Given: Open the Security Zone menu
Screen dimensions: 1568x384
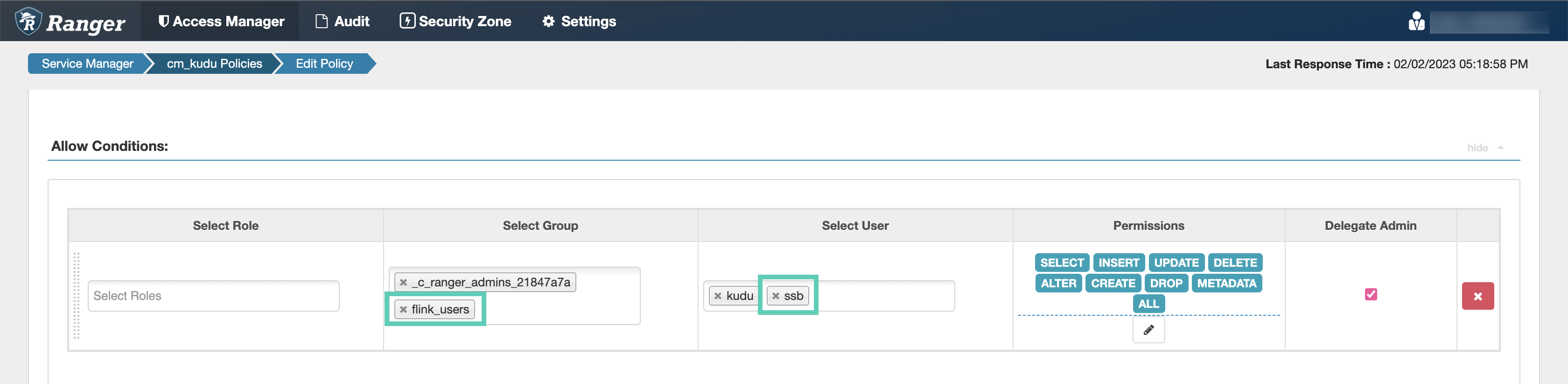Looking at the screenshot, I should point(455,21).
